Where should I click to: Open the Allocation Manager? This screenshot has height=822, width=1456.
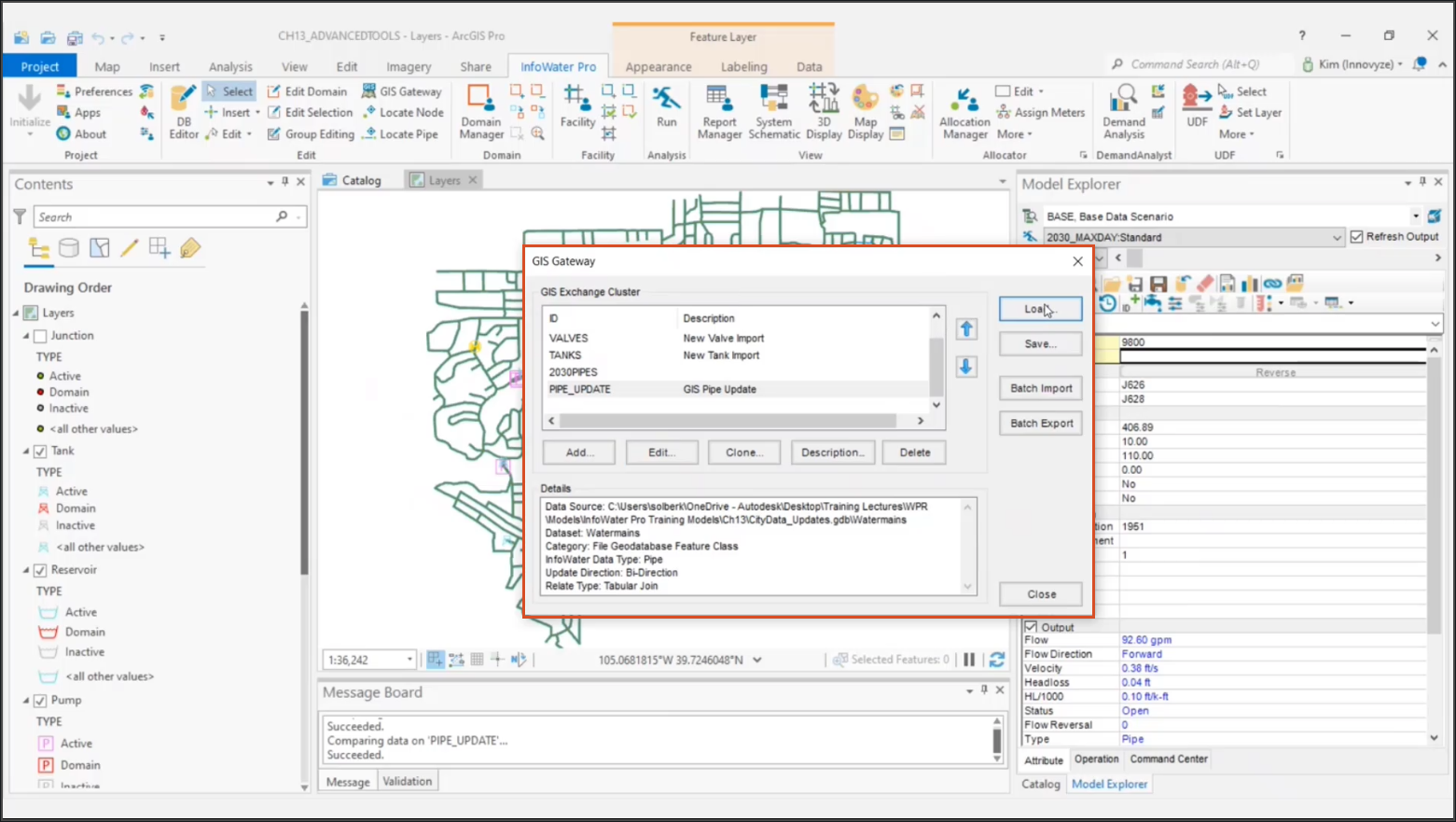tap(964, 112)
